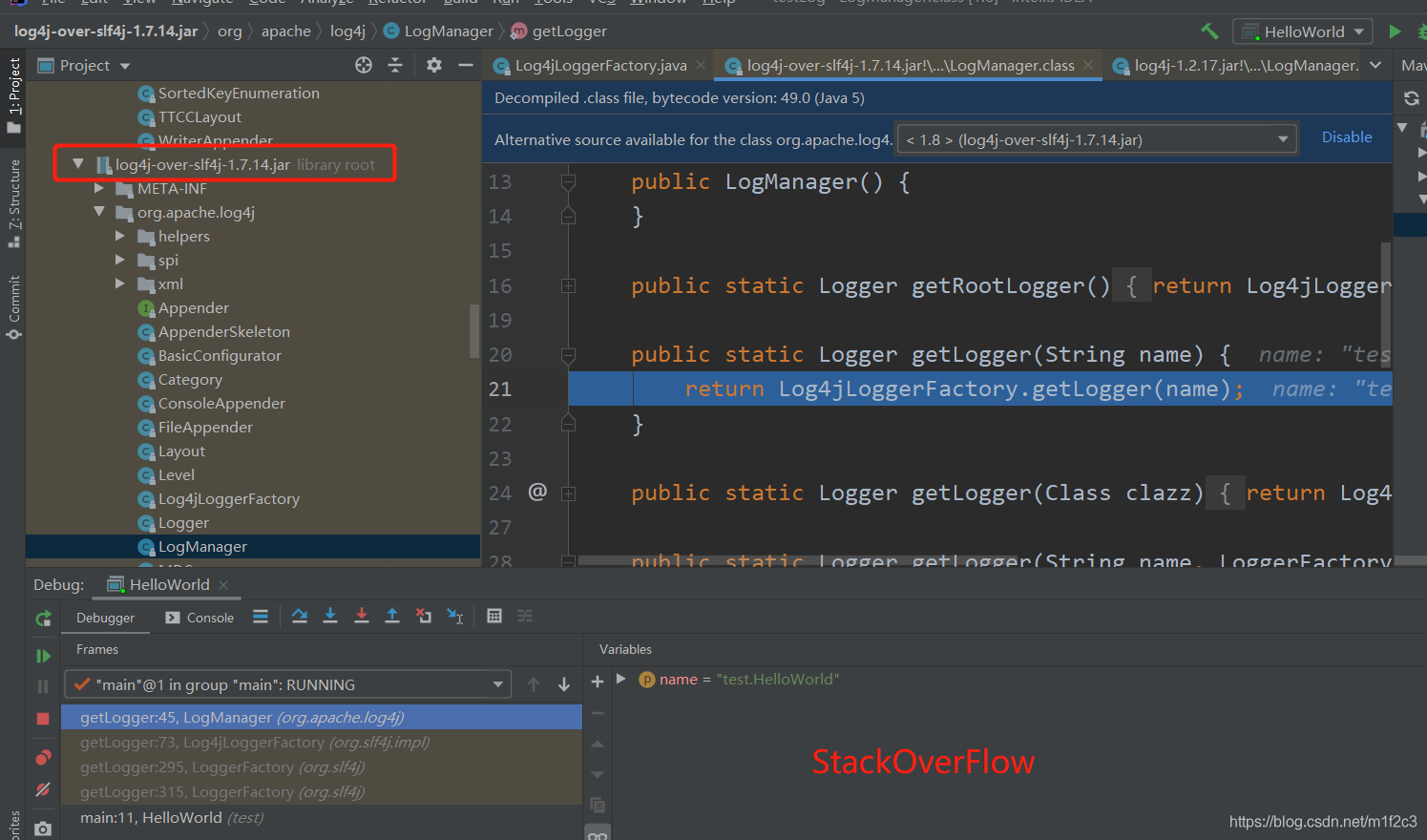Close the HelloWorld debug session tab
Viewport: 1427px width, 840px height.
click(224, 584)
